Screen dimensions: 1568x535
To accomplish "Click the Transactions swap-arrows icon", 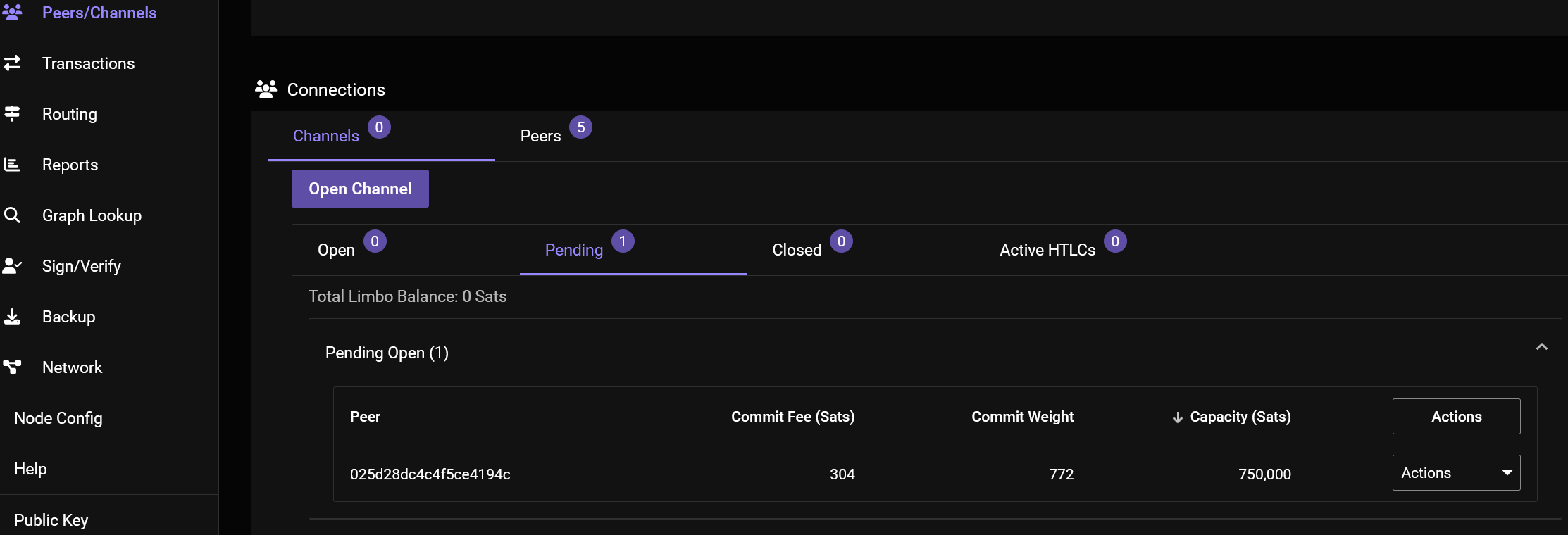I will tap(12, 63).
